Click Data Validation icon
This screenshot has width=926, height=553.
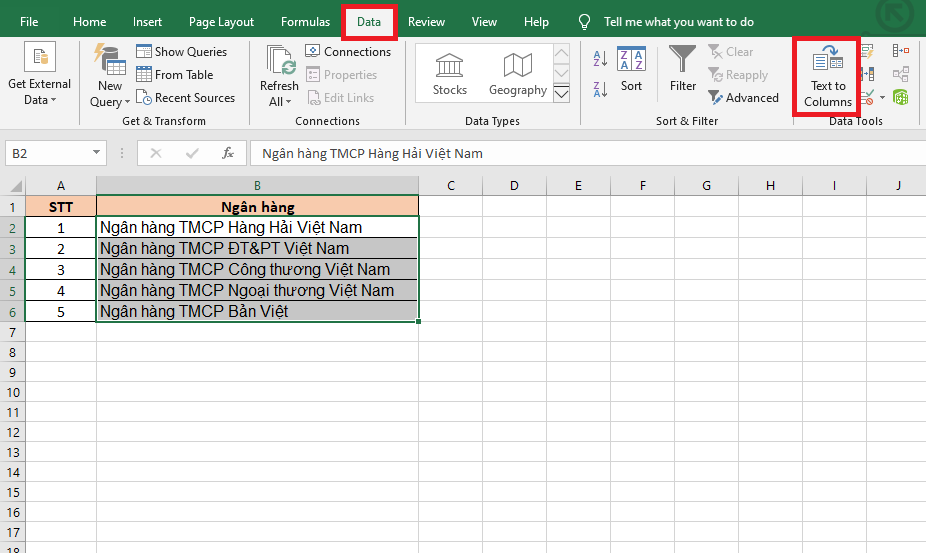[867, 97]
